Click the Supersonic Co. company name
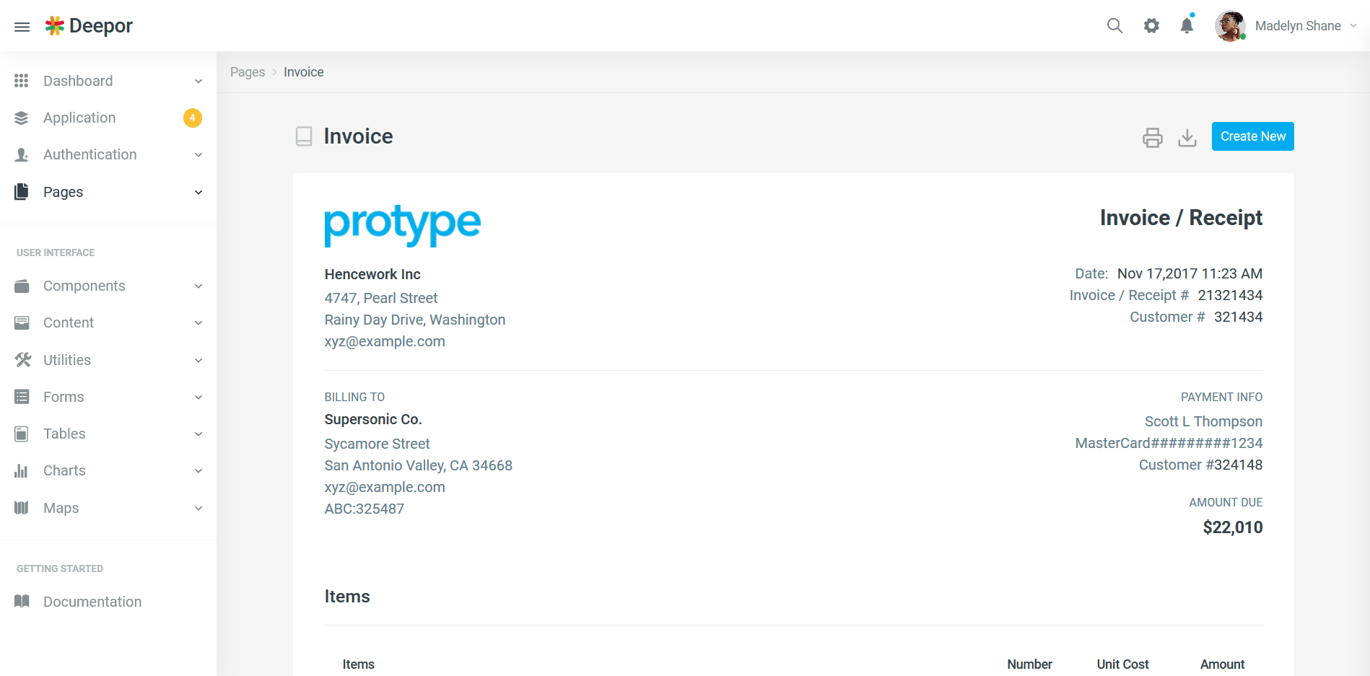This screenshot has height=676, width=1370. 373,420
